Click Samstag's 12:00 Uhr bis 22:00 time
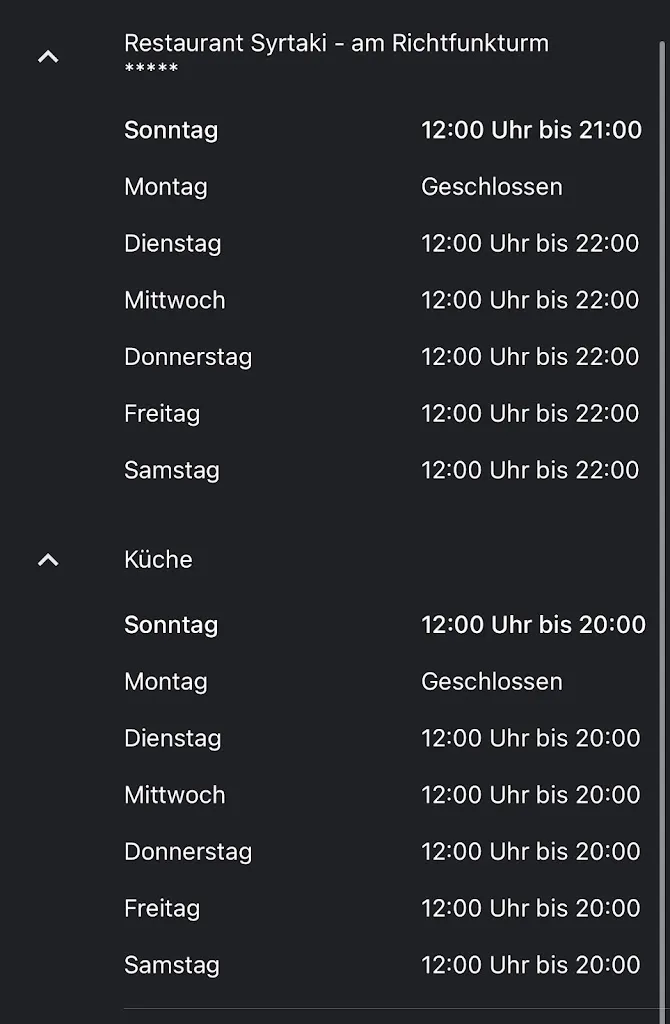670x1024 pixels. 530,470
